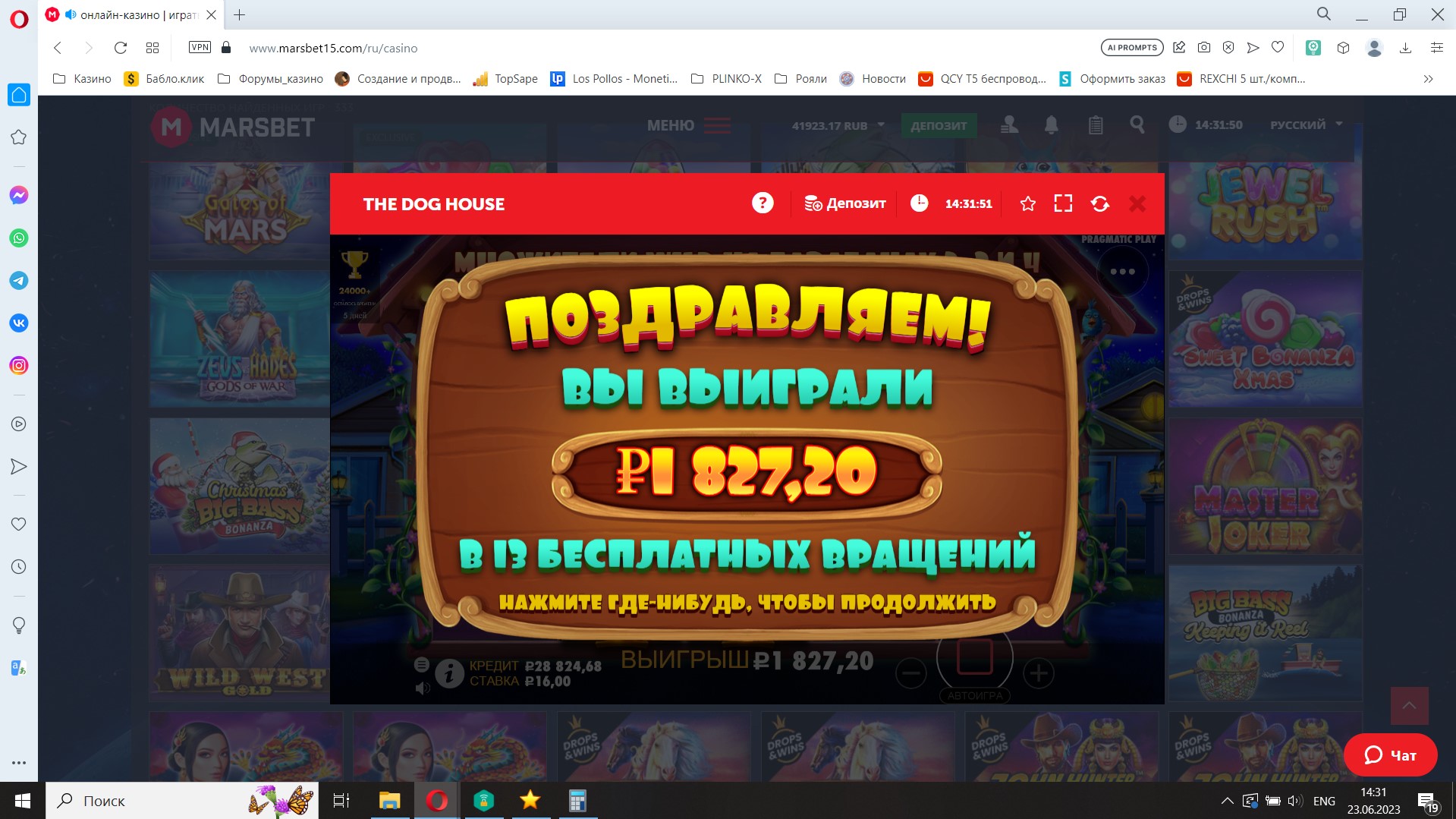Image resolution: width=1456 pixels, height=819 pixels.
Task: Show more bookmarks with double chevron
Action: [1428, 79]
